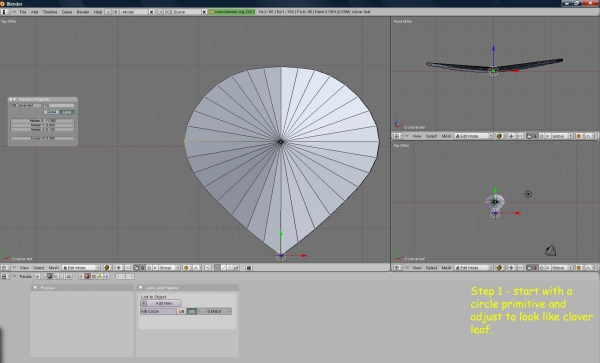
Task: Collapse the Links and Pipeline panel
Action: (141, 288)
